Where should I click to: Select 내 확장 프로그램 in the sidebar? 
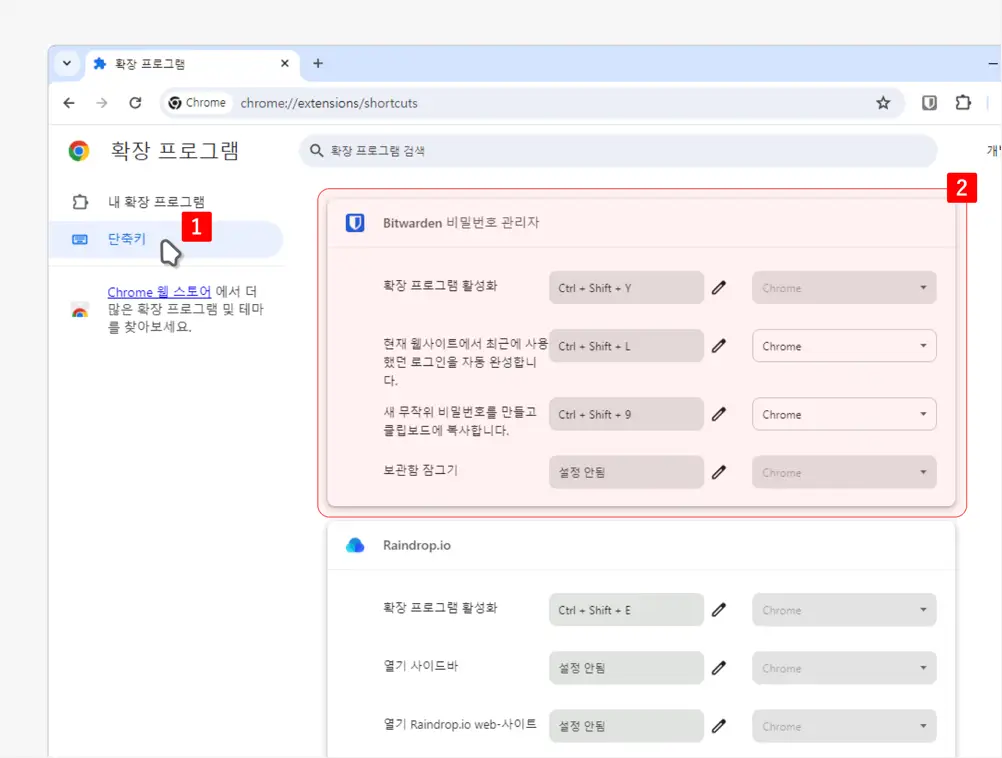coord(156,202)
